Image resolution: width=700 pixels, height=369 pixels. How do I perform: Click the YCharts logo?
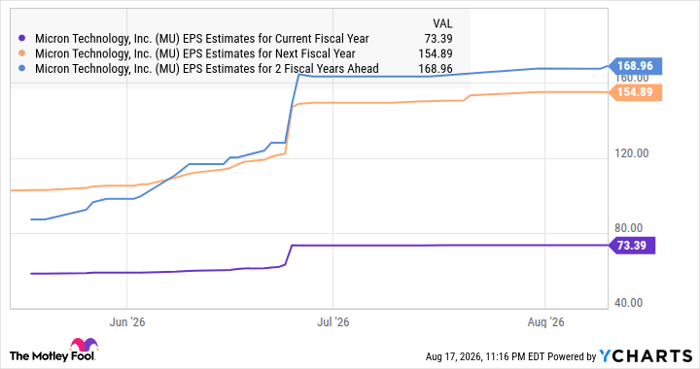[x=646, y=356]
